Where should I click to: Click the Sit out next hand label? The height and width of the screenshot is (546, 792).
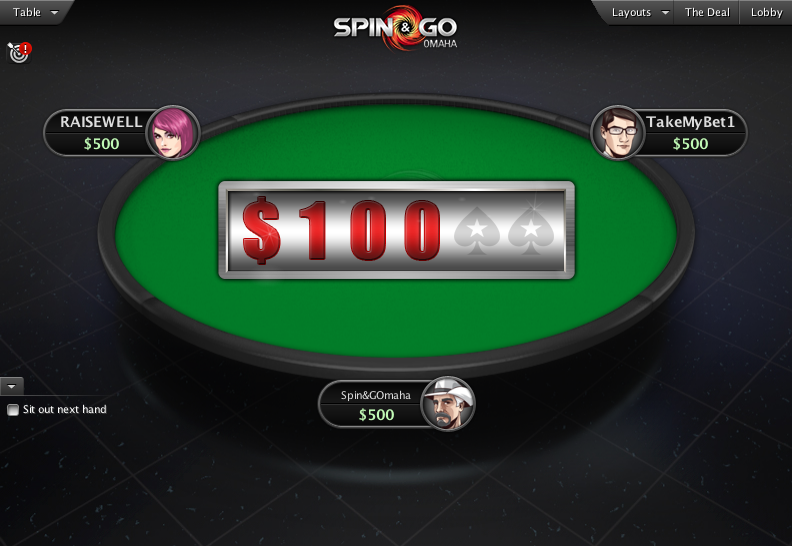click(65, 409)
